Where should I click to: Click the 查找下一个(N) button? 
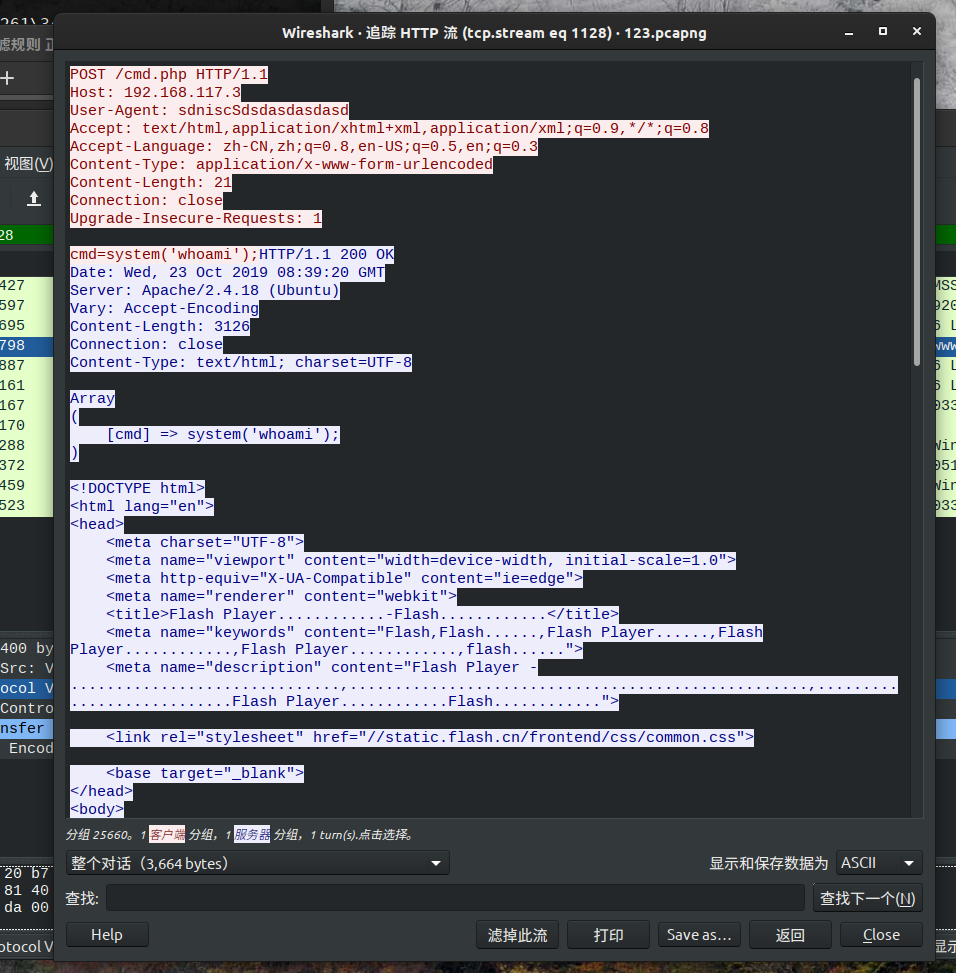pos(867,898)
